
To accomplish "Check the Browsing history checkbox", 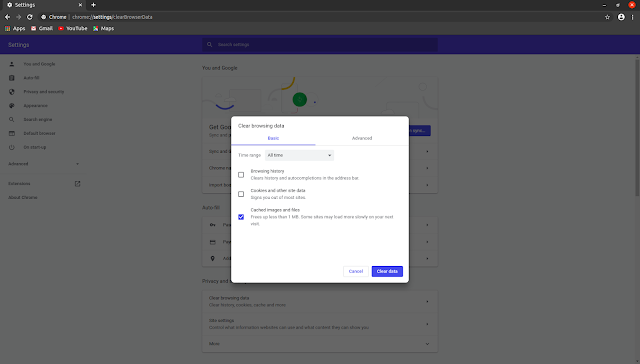I will (x=241, y=175).
